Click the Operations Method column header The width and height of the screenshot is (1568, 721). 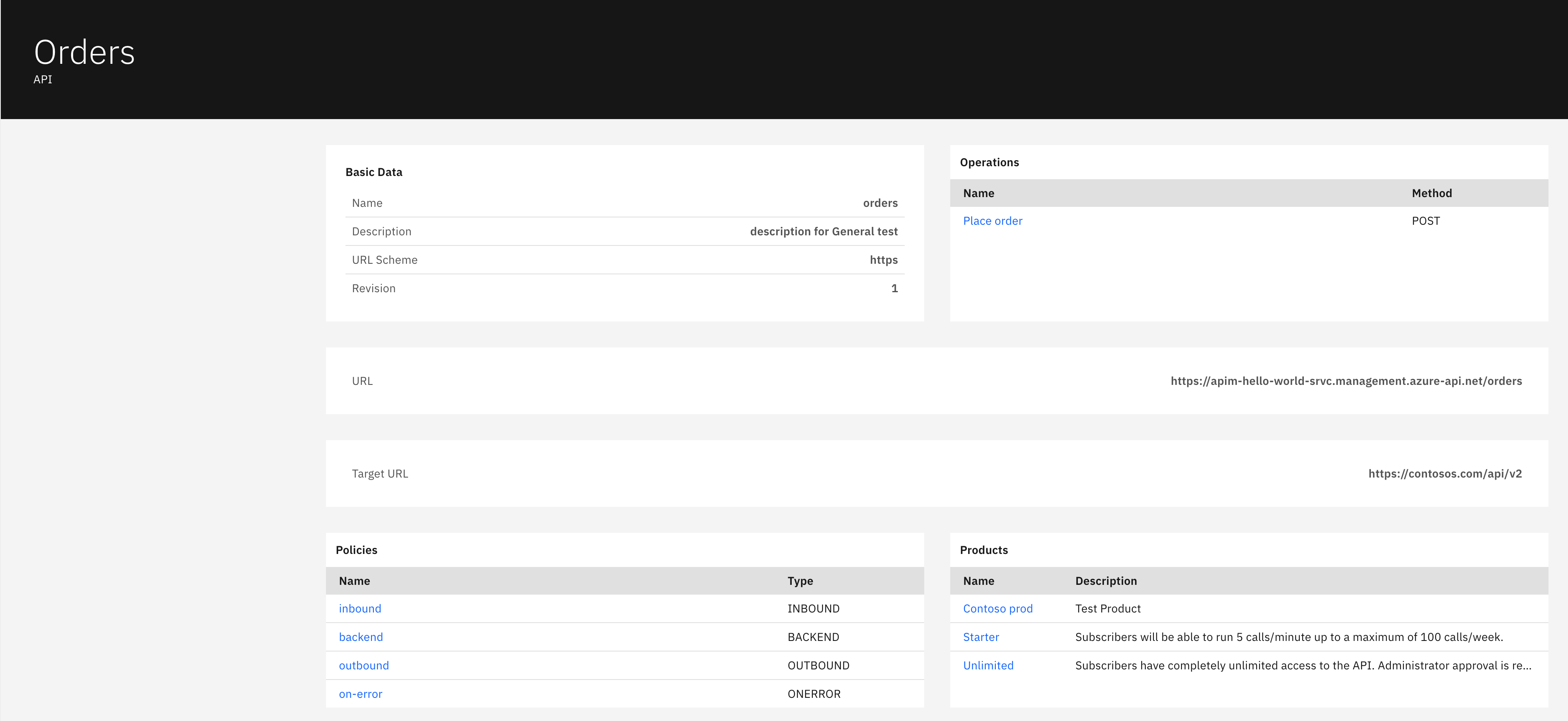pyautogui.click(x=1431, y=193)
